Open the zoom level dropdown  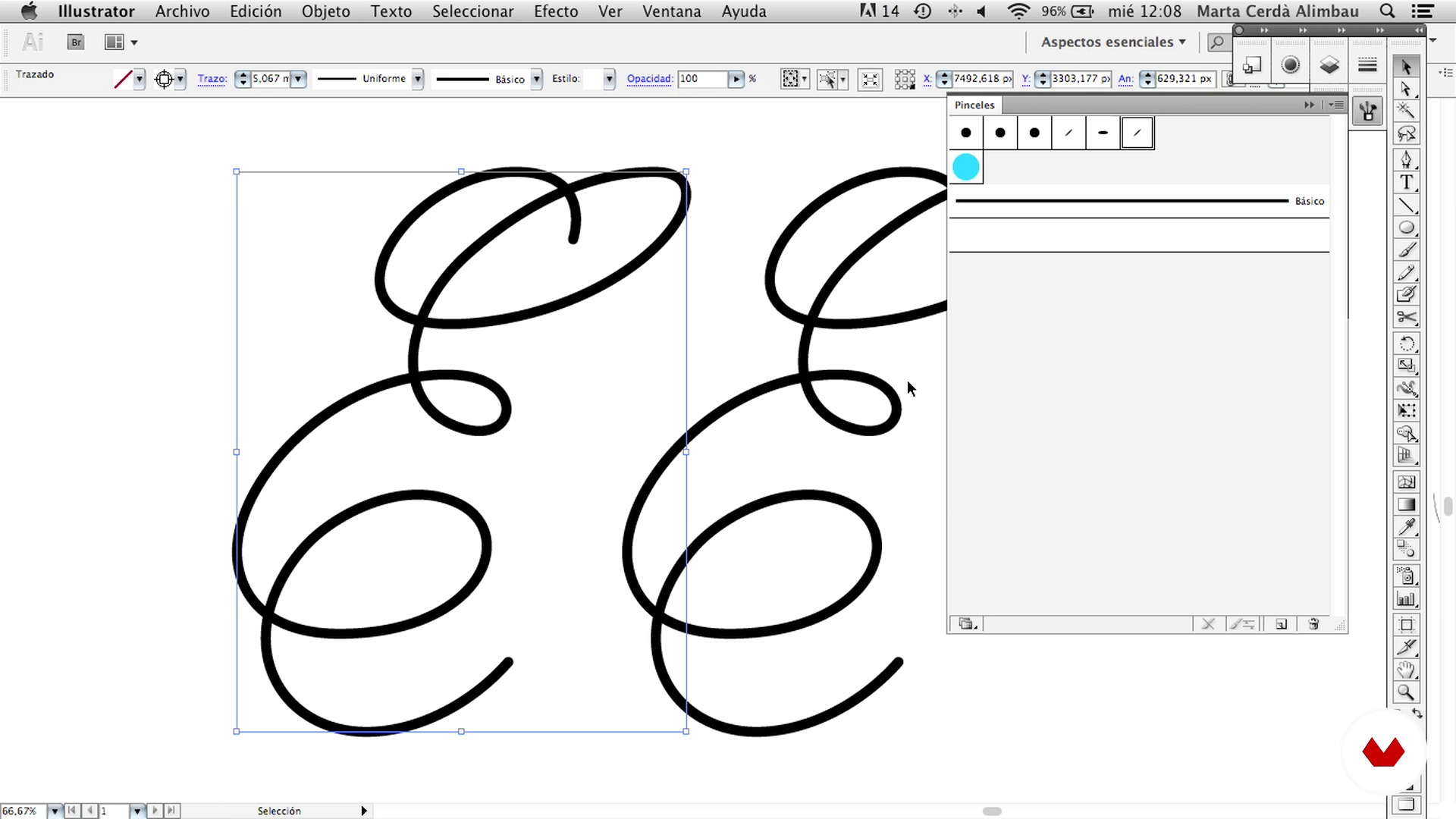tap(55, 811)
